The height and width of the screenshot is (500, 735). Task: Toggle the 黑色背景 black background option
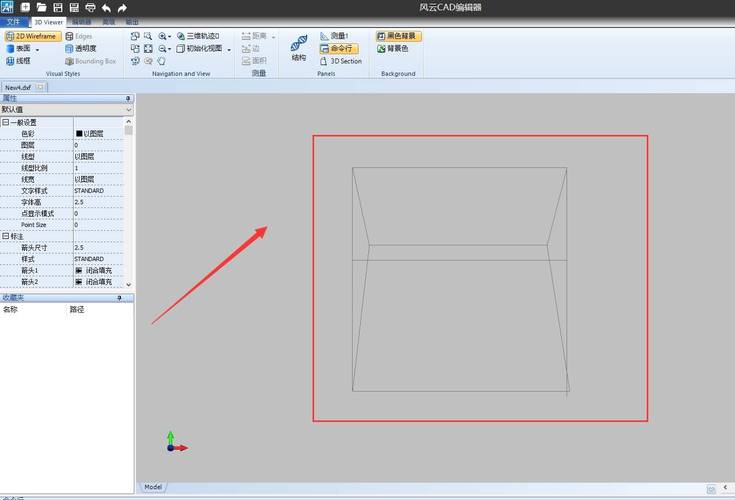pyautogui.click(x=398, y=36)
